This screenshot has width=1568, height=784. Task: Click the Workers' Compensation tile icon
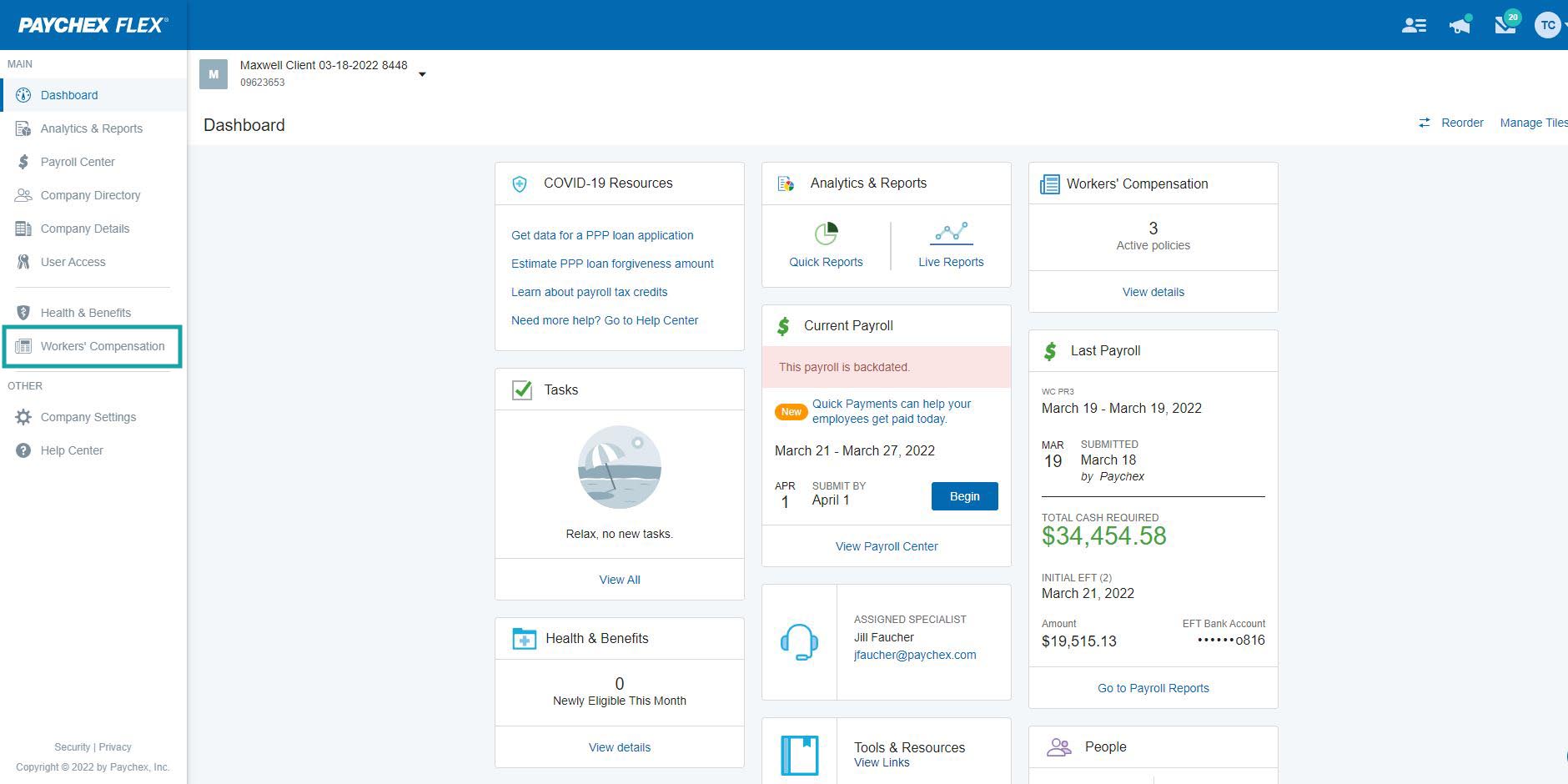(x=1049, y=183)
